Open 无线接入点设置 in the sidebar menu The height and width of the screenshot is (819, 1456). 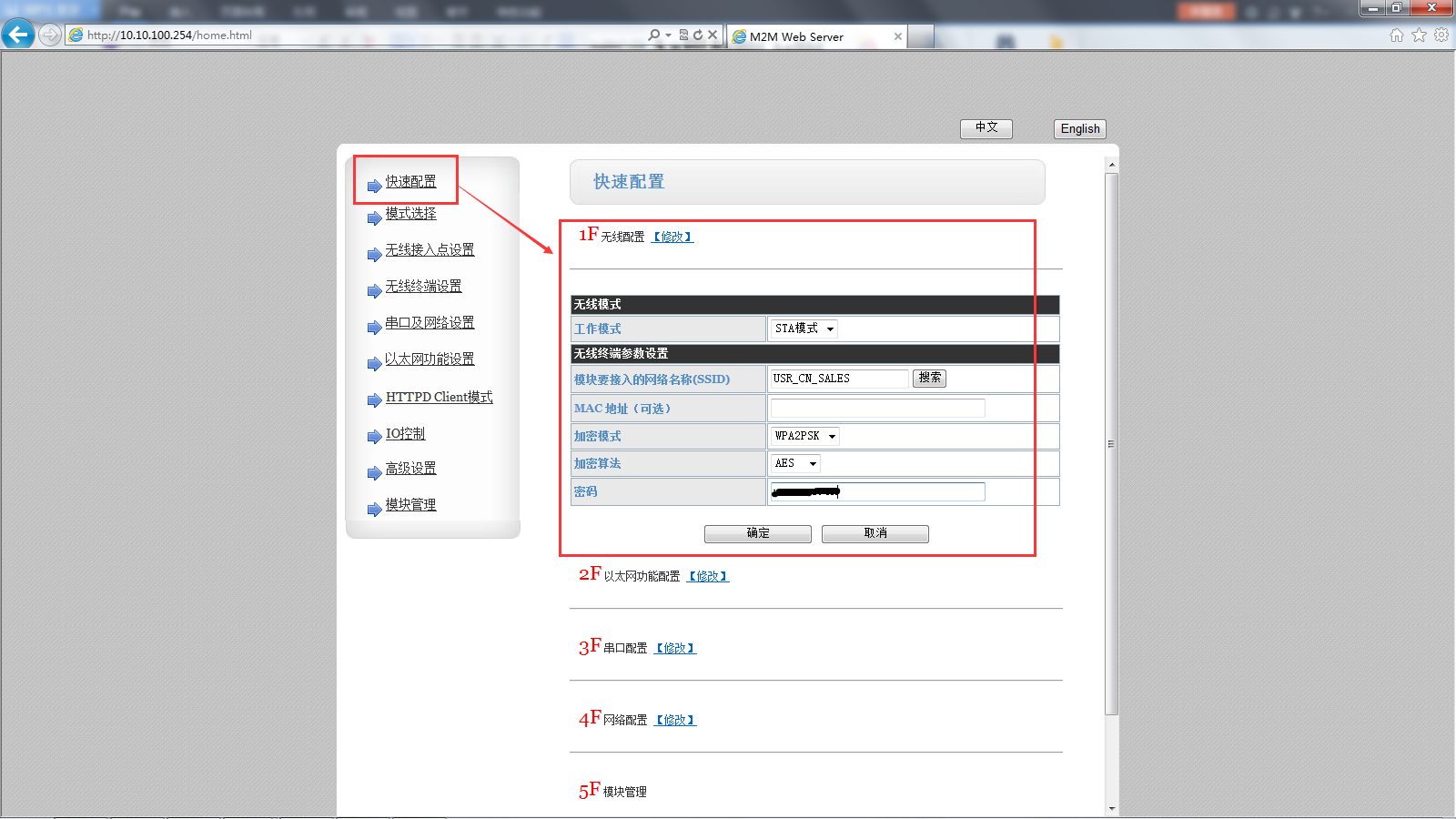[x=430, y=249]
